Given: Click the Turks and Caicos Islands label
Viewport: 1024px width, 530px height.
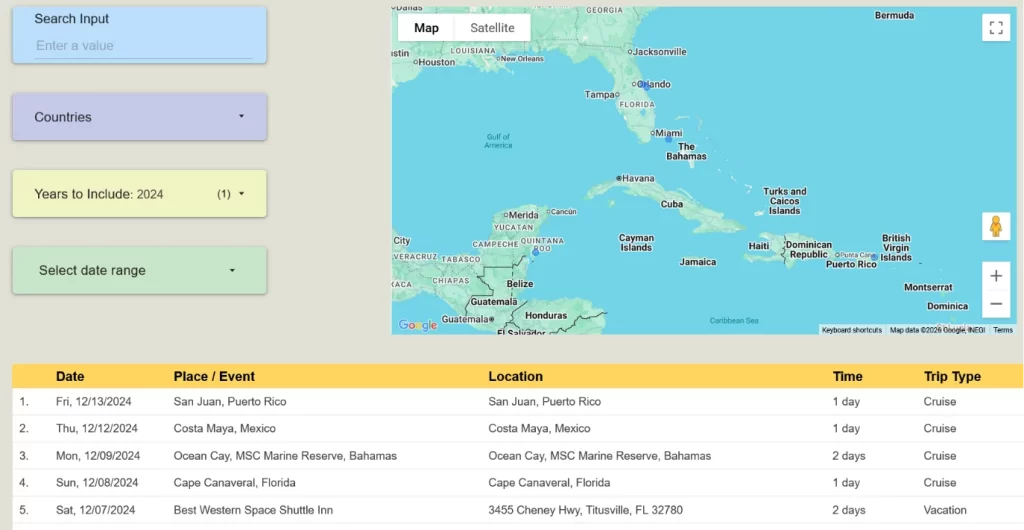Looking at the screenshot, I should pos(785,201).
